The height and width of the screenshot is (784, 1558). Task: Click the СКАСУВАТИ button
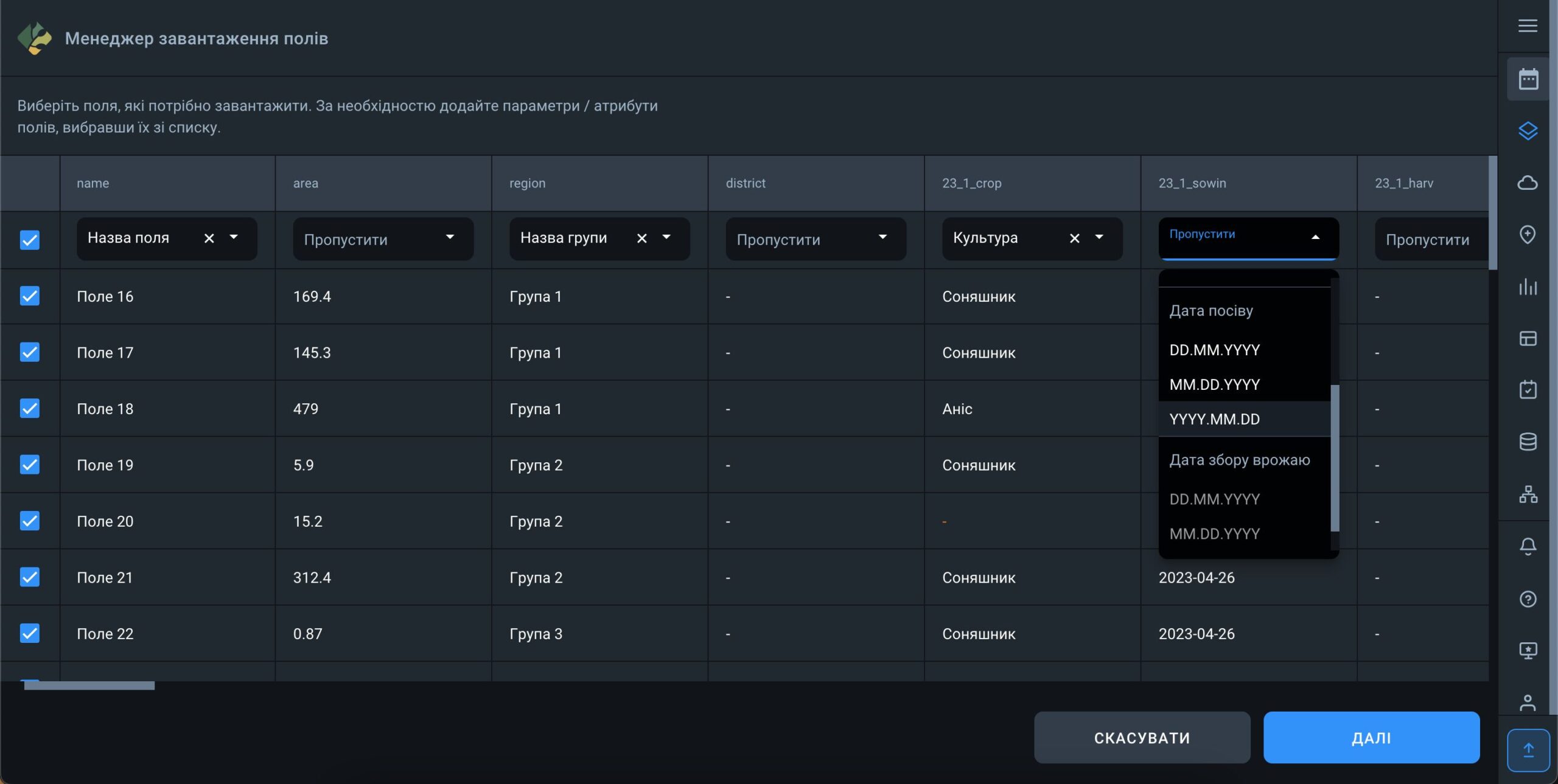coord(1142,738)
